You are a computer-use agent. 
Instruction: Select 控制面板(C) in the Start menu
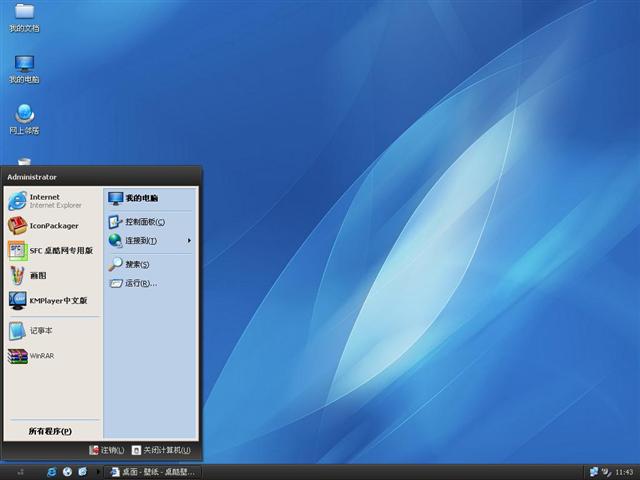[144, 222]
